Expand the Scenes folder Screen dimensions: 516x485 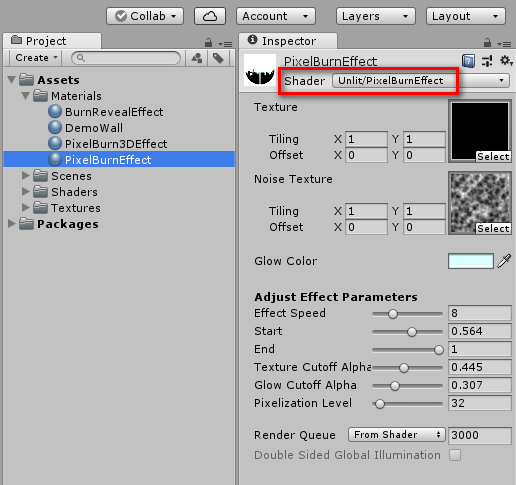26,175
